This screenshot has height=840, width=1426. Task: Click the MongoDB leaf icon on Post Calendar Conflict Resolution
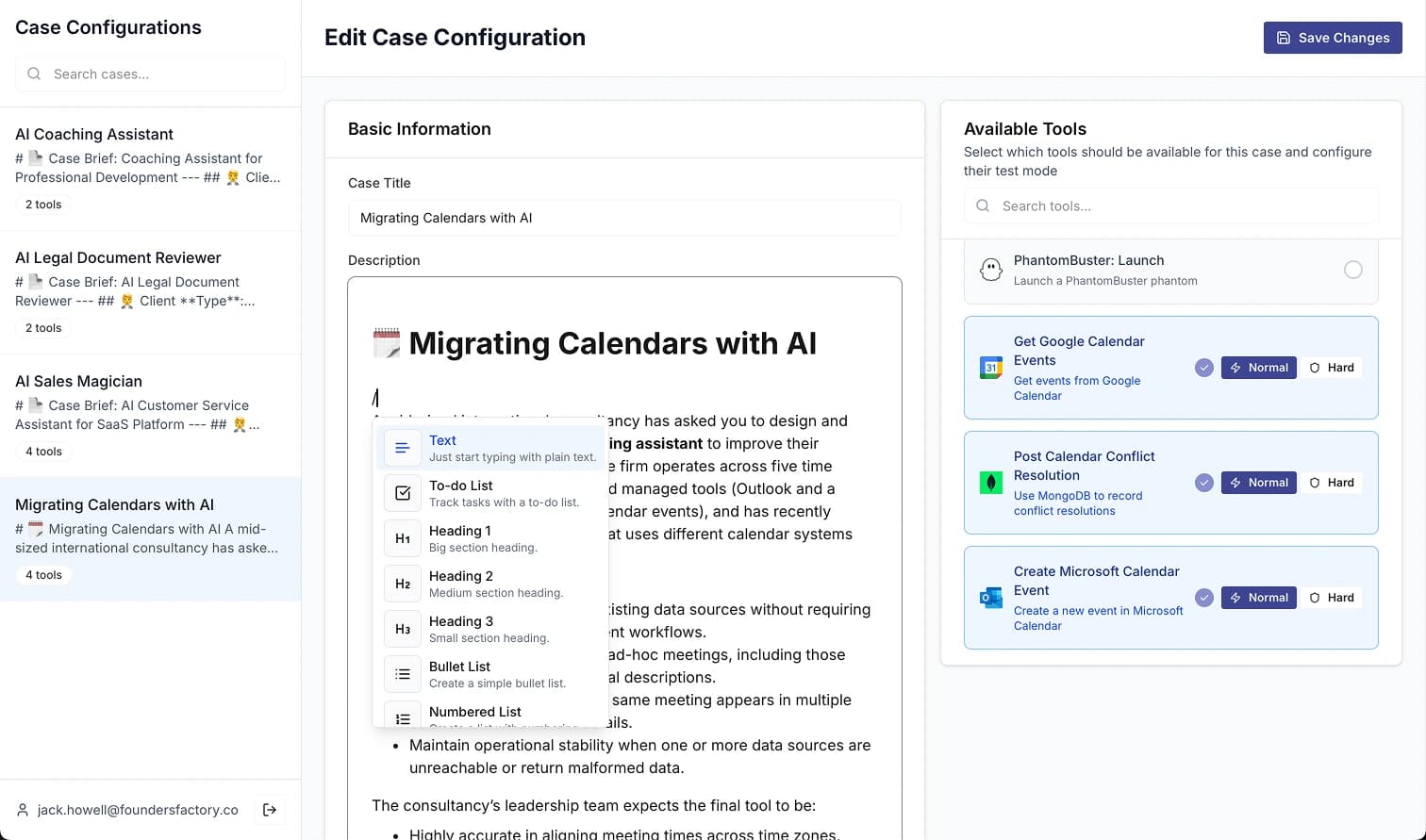[x=990, y=483]
